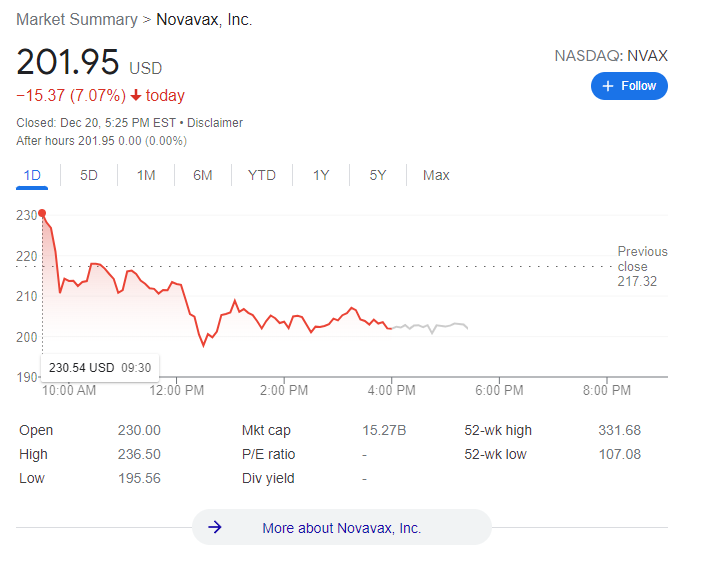The image size is (707, 569).
Task: Select the YTD chart range
Action: coord(262,175)
